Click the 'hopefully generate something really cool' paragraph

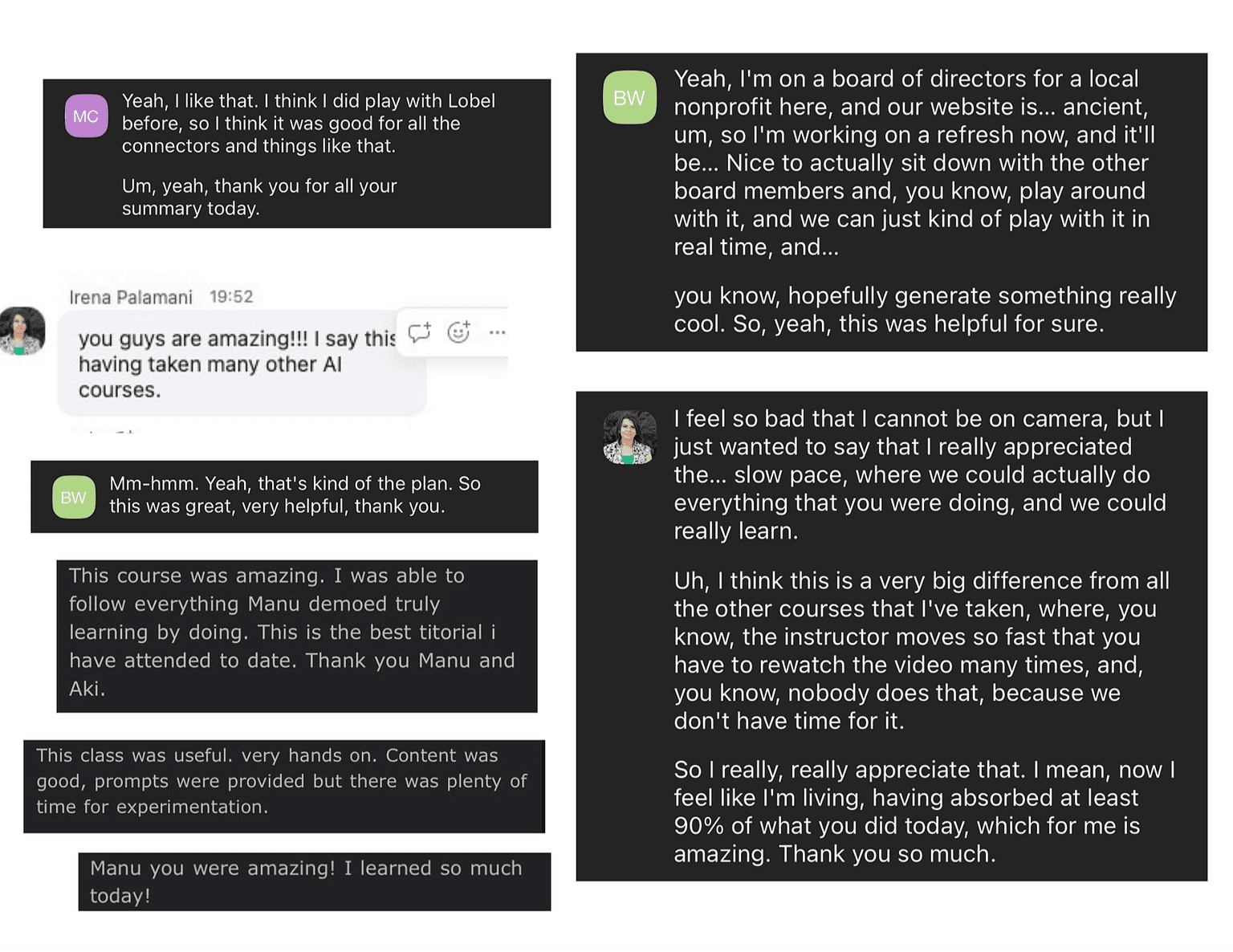[x=923, y=310]
